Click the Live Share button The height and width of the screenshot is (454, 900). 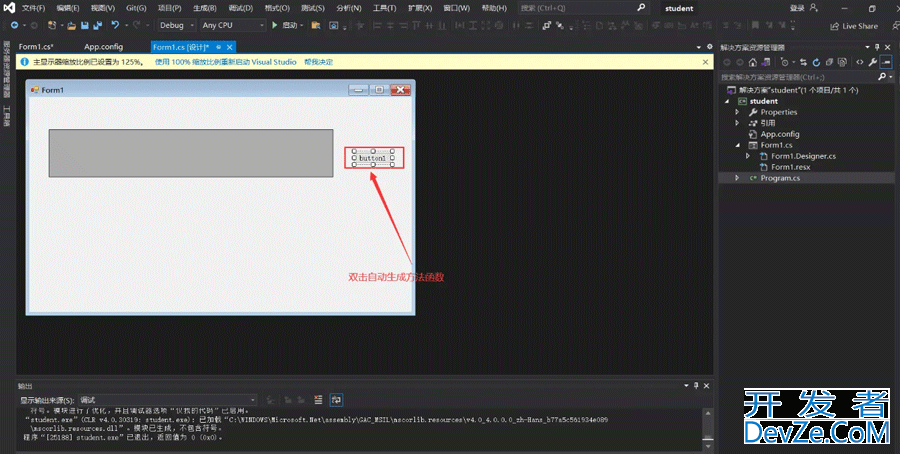click(x=854, y=26)
